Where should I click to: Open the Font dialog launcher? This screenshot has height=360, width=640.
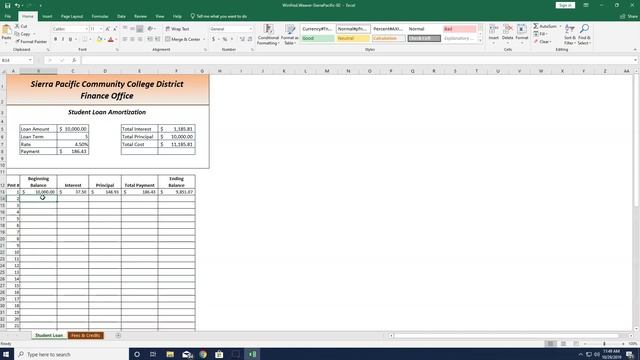pos(117,49)
